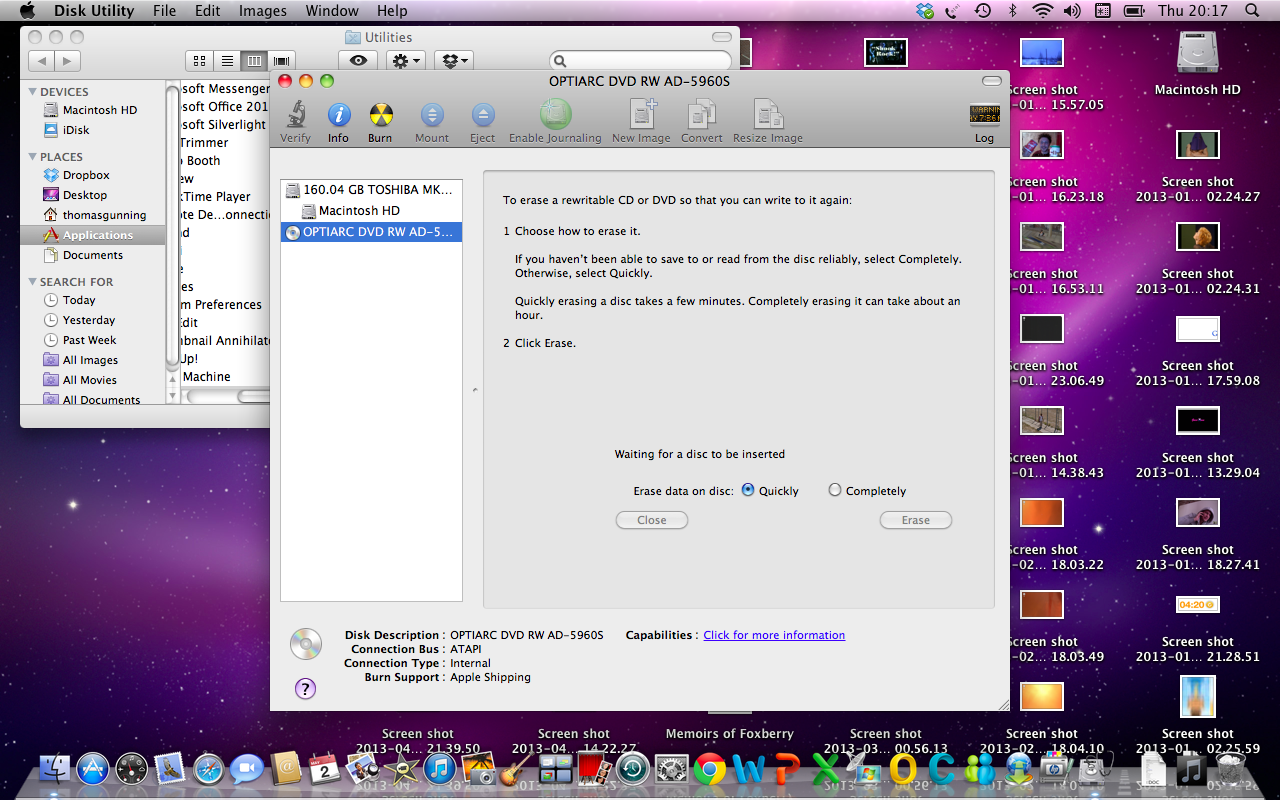Click the Convert toolbar icon
This screenshot has height=800, width=1280.
click(702, 114)
